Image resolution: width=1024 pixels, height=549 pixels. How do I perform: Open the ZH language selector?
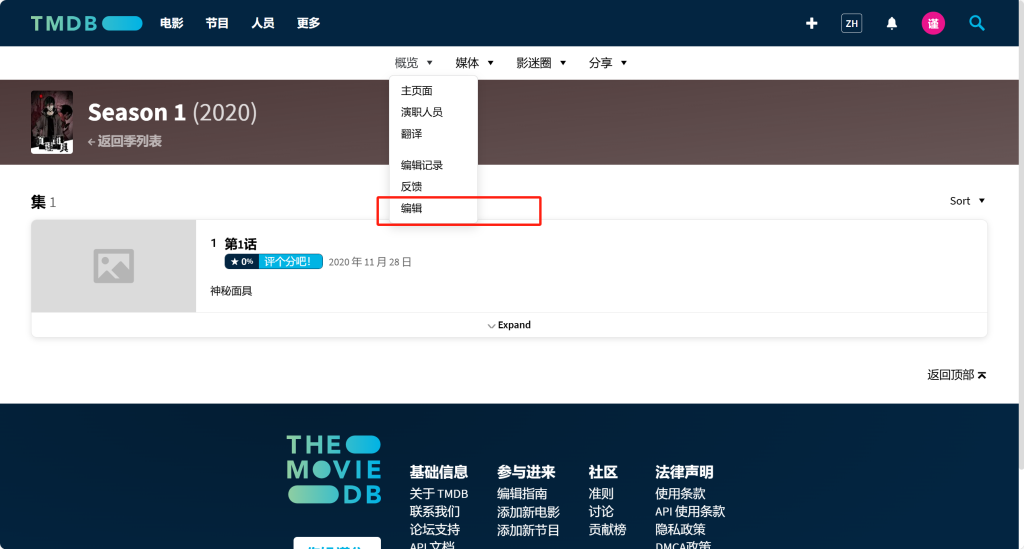851,23
